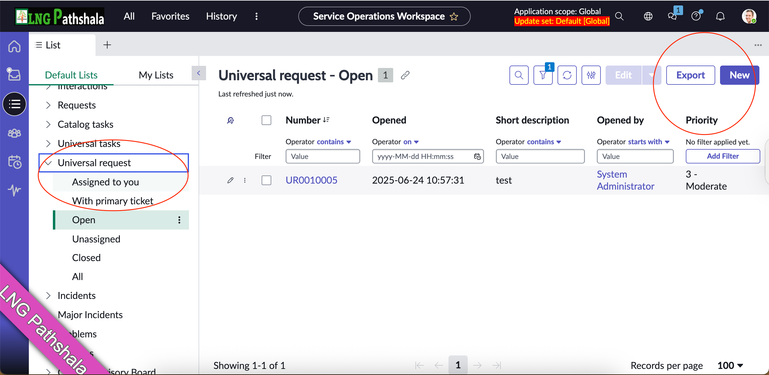769x375 pixels.
Task: Open the globe scope picker icon
Action: 648,16
